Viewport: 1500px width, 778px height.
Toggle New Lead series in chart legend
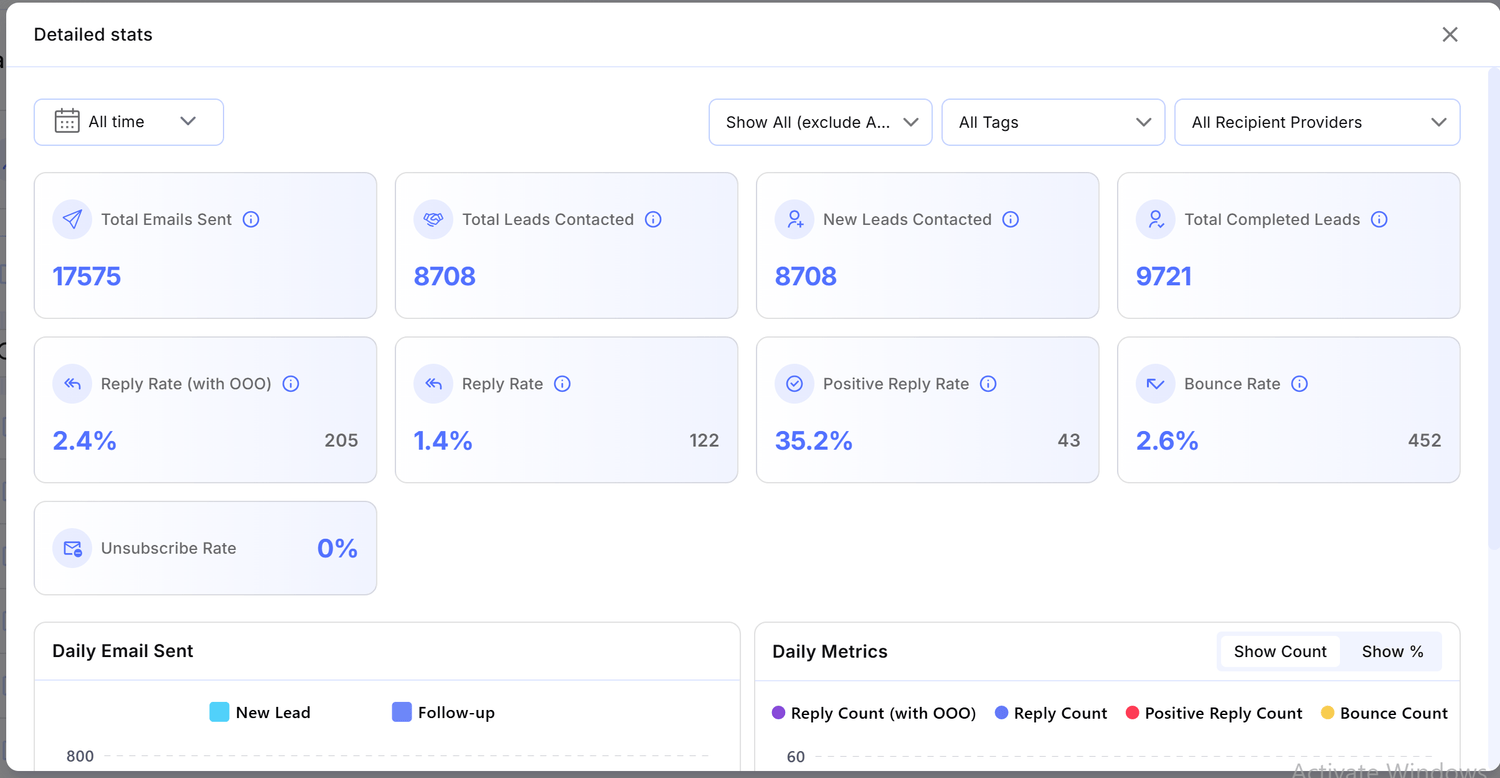click(260, 712)
